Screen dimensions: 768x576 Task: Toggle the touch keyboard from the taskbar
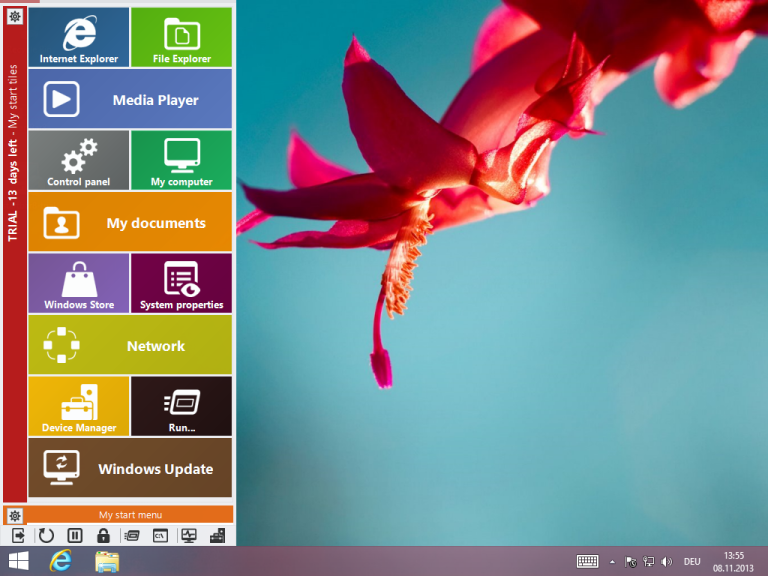587,562
